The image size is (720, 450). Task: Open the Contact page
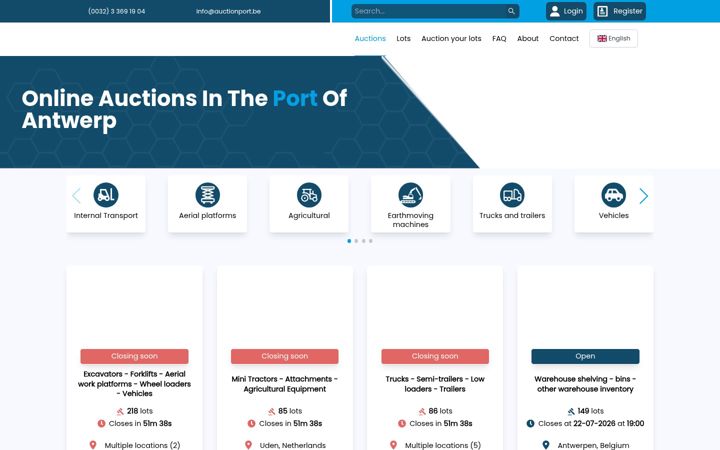coord(564,39)
